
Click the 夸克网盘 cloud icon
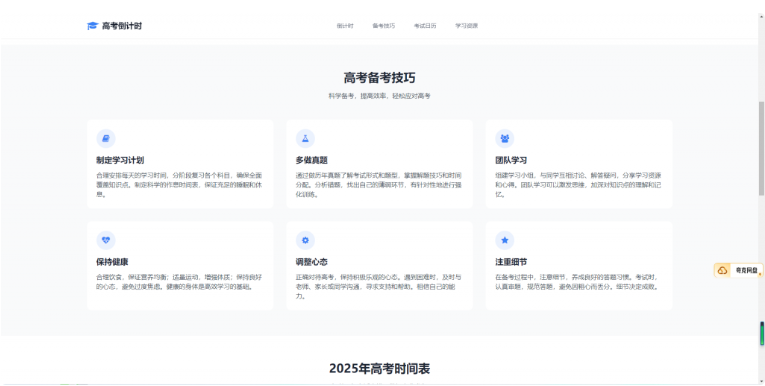pyautogui.click(x=723, y=270)
